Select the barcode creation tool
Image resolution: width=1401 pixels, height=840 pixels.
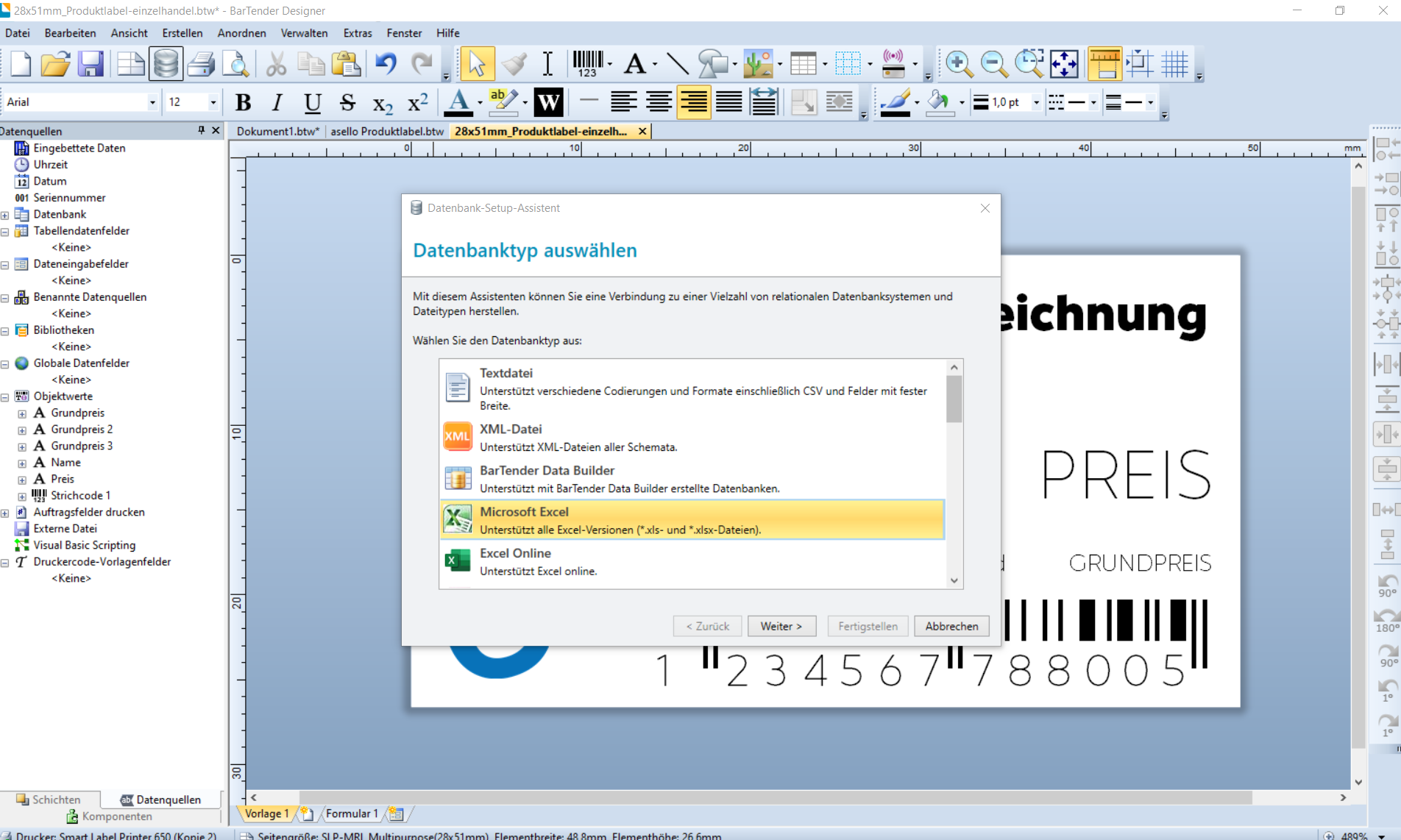tap(588, 65)
